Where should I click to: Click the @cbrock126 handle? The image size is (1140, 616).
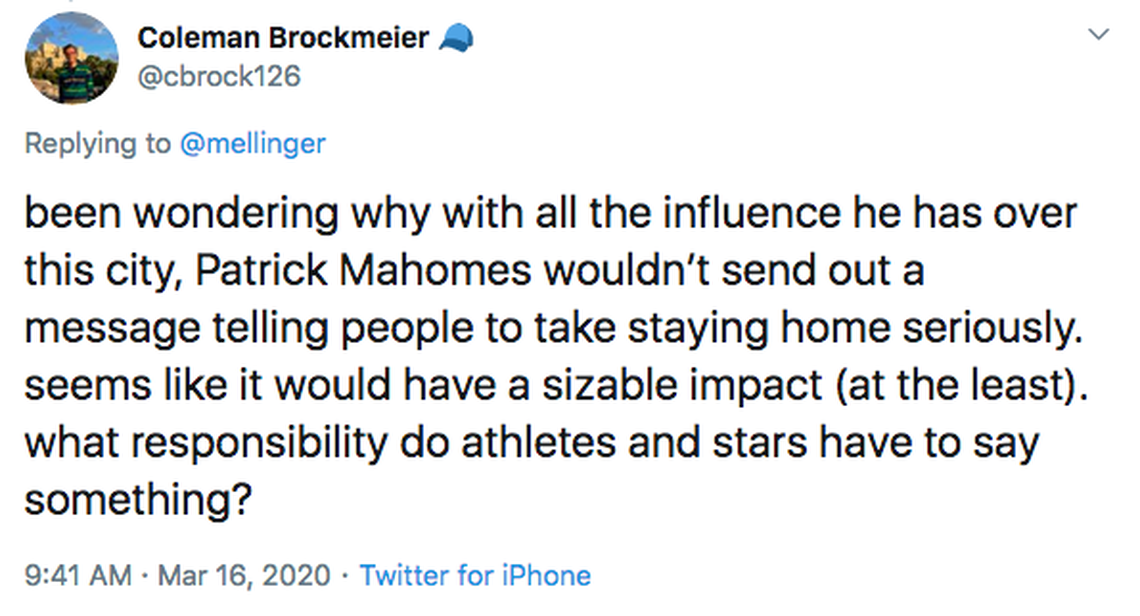[x=219, y=76]
